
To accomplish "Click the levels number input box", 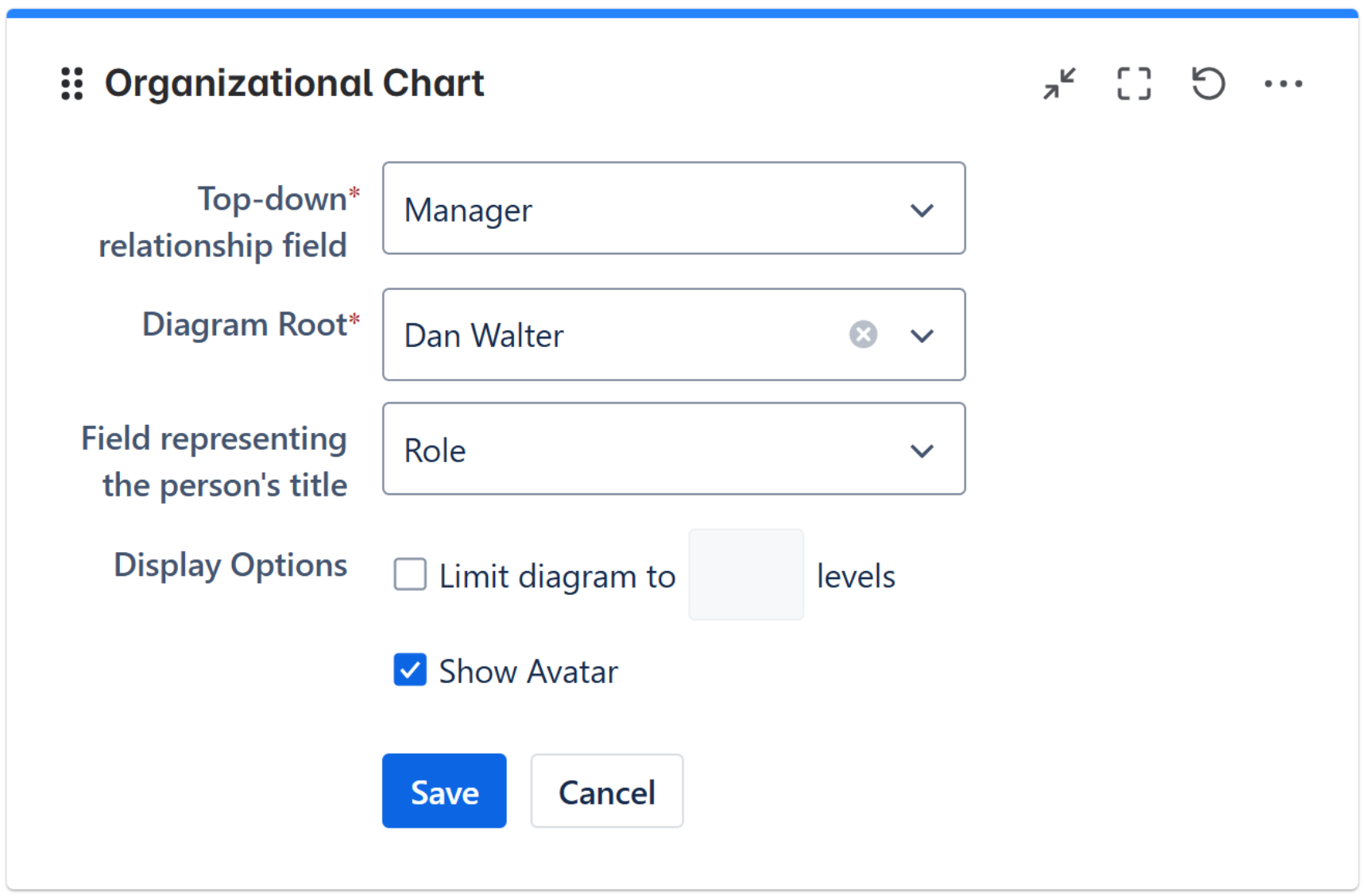I will point(745,575).
